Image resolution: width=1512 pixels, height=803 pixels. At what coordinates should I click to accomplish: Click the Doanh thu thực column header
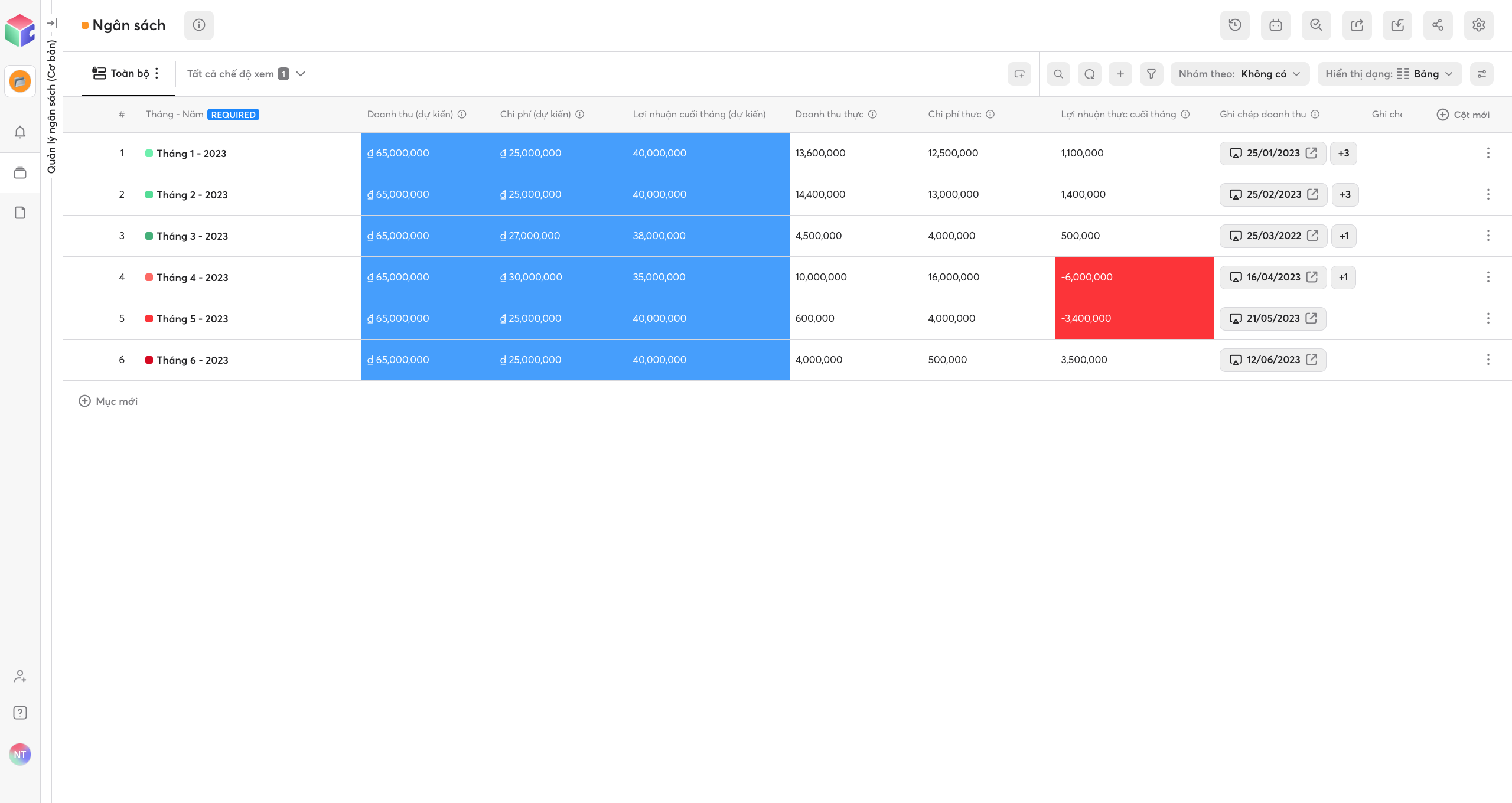[x=829, y=114]
